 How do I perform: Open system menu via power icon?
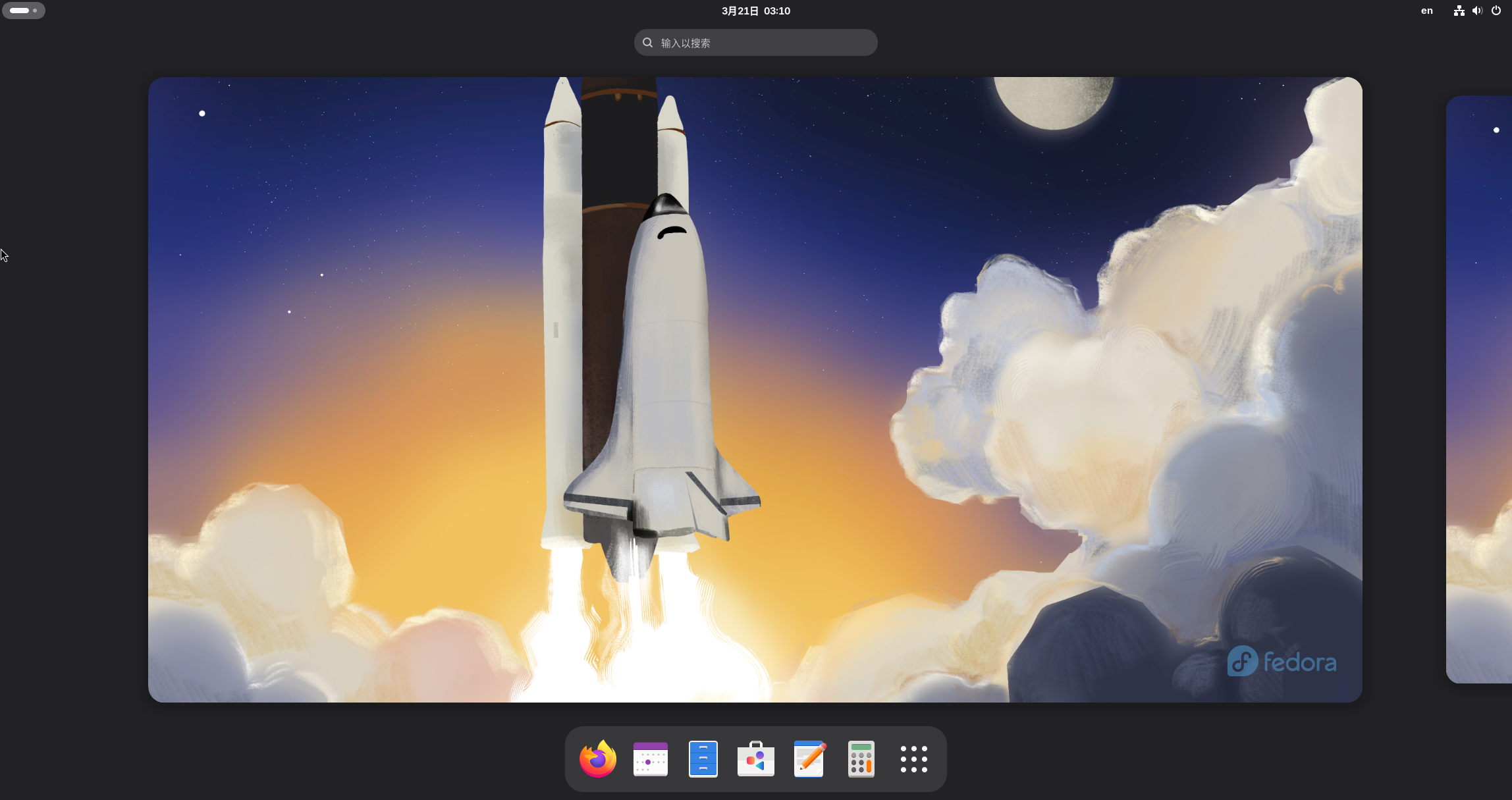click(x=1496, y=11)
